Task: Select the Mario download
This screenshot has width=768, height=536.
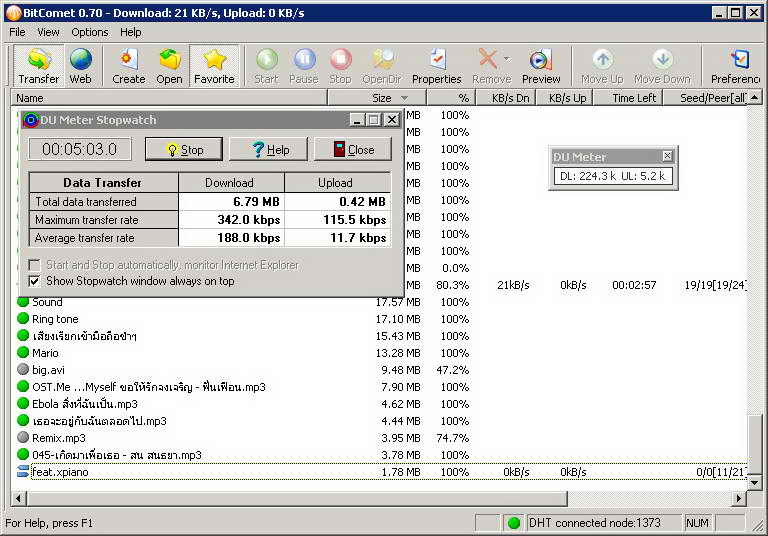Action: (x=380, y=353)
